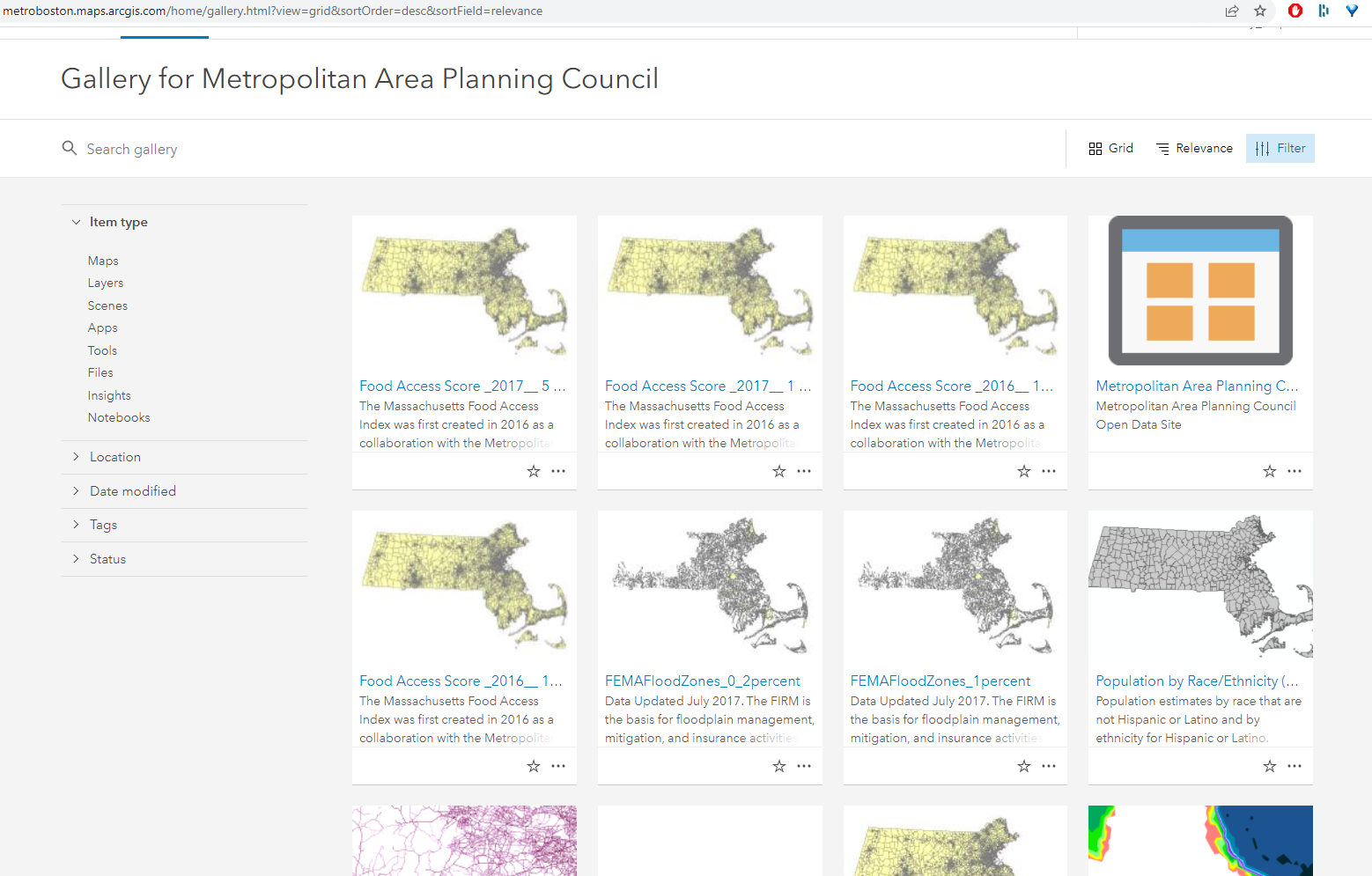Favorite the FEMAFloodZones_1percent item
The image size is (1372, 876).
pyautogui.click(x=1024, y=766)
